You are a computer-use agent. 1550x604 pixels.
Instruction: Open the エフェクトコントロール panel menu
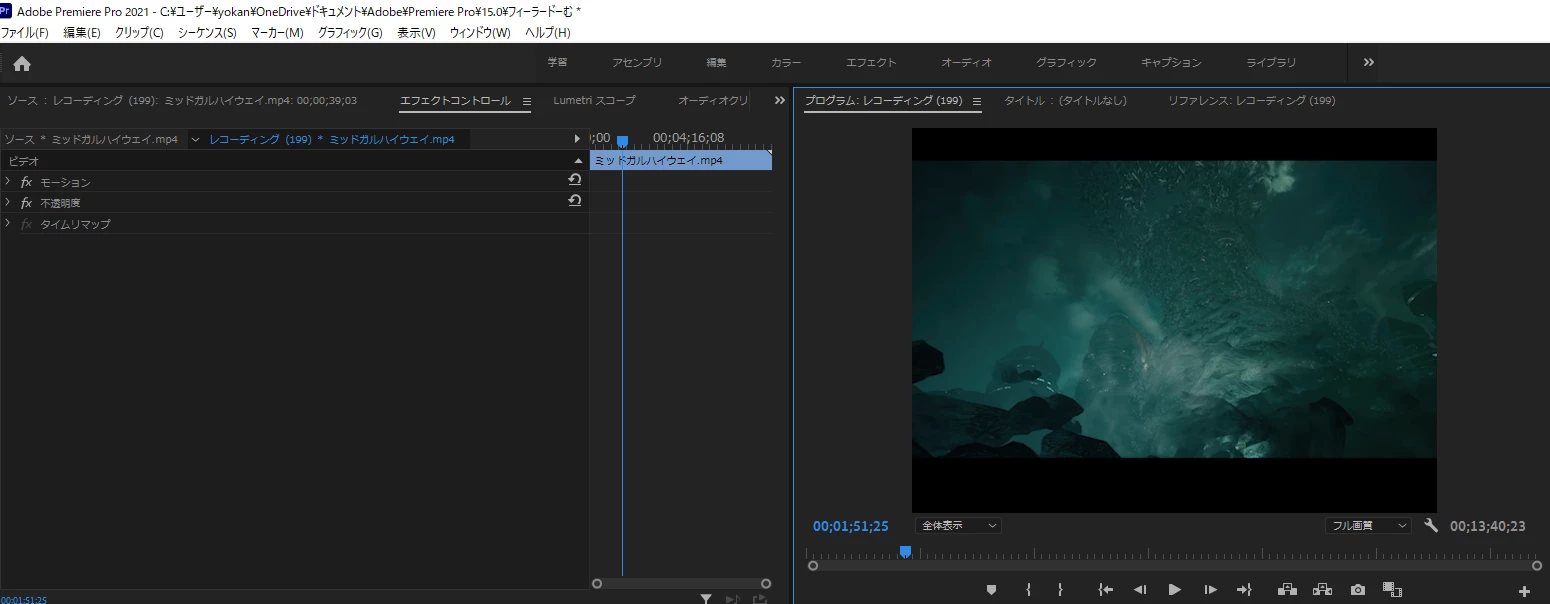(x=527, y=101)
